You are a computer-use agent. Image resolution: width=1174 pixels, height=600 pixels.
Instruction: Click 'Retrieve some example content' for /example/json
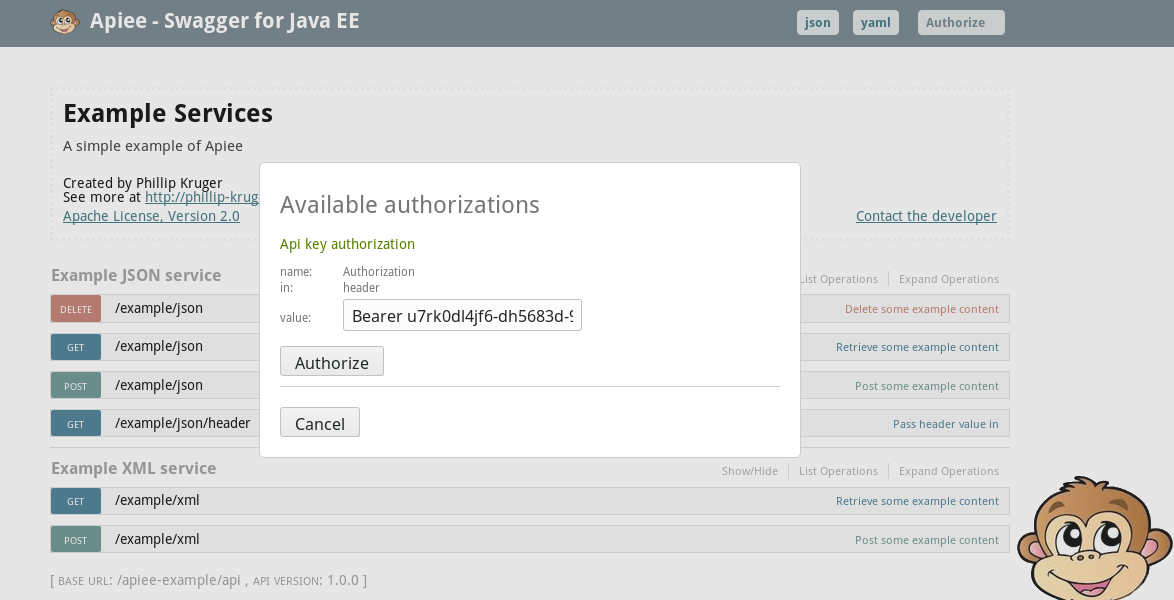pos(917,348)
